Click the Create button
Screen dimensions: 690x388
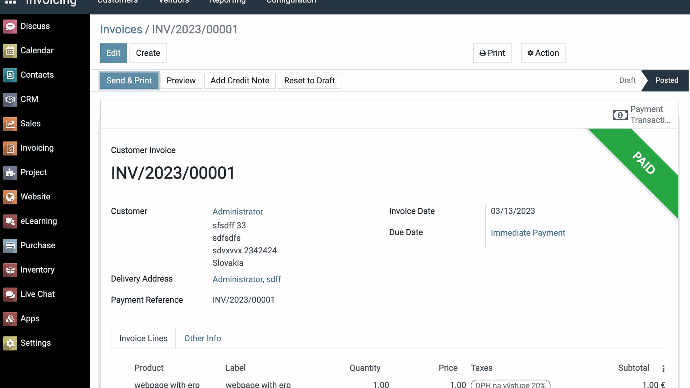pyautogui.click(x=148, y=53)
